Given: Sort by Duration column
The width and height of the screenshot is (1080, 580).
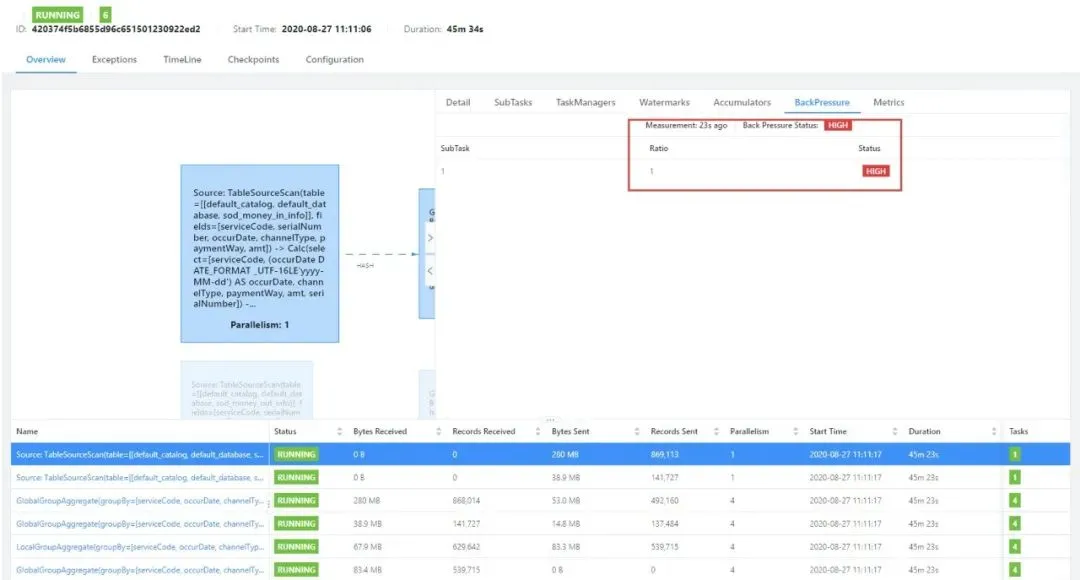Looking at the screenshot, I should (993, 431).
